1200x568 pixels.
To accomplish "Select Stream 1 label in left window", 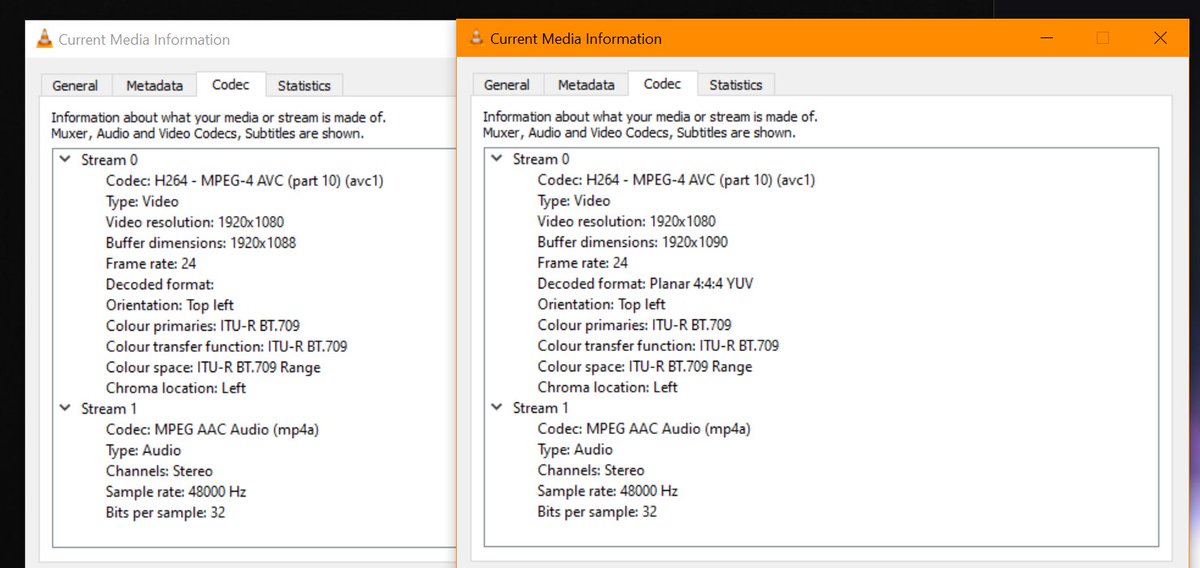I will [109, 409].
